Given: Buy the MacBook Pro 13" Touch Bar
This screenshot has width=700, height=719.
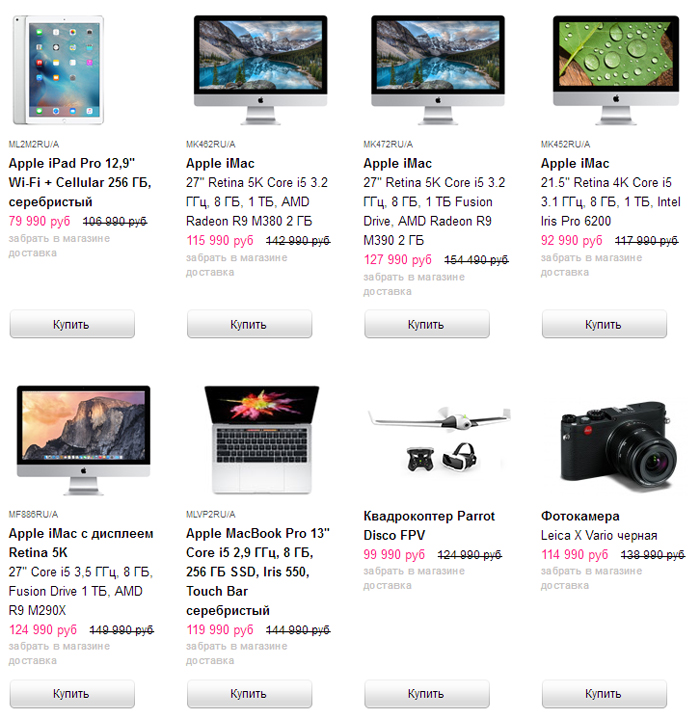Looking at the screenshot, I should coord(250,694).
